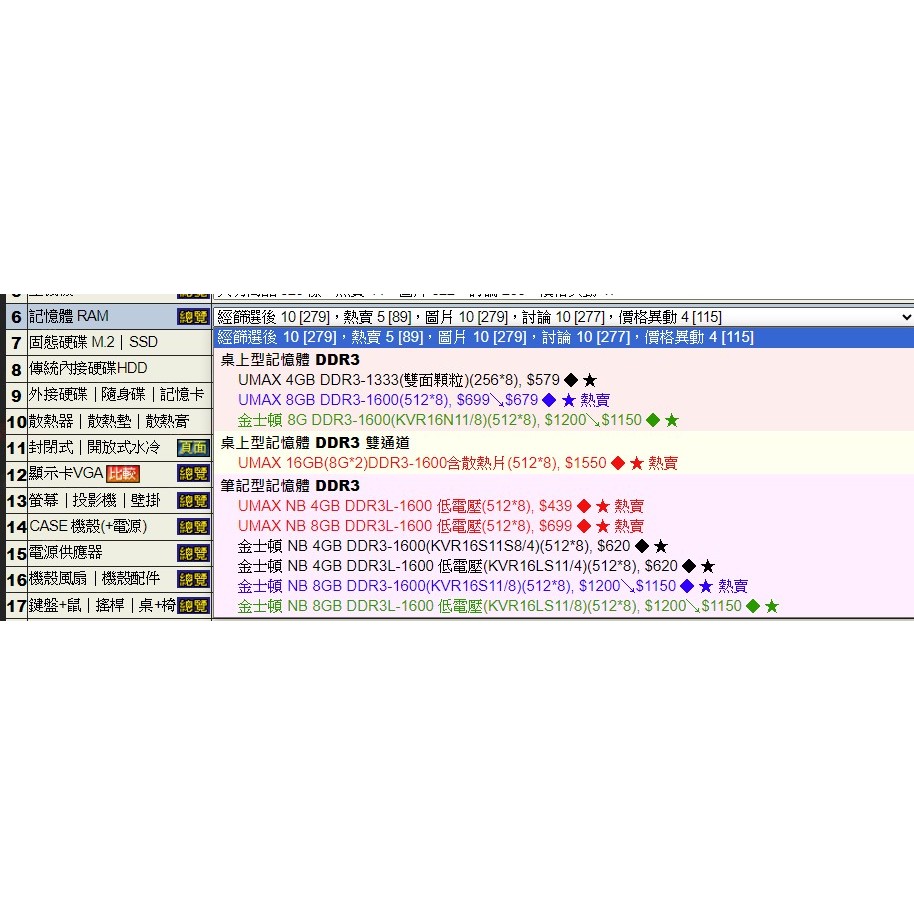Image resolution: width=914 pixels, height=914 pixels.
Task: Open the 傳統內接硬碟HDD category row
Action: [88, 369]
